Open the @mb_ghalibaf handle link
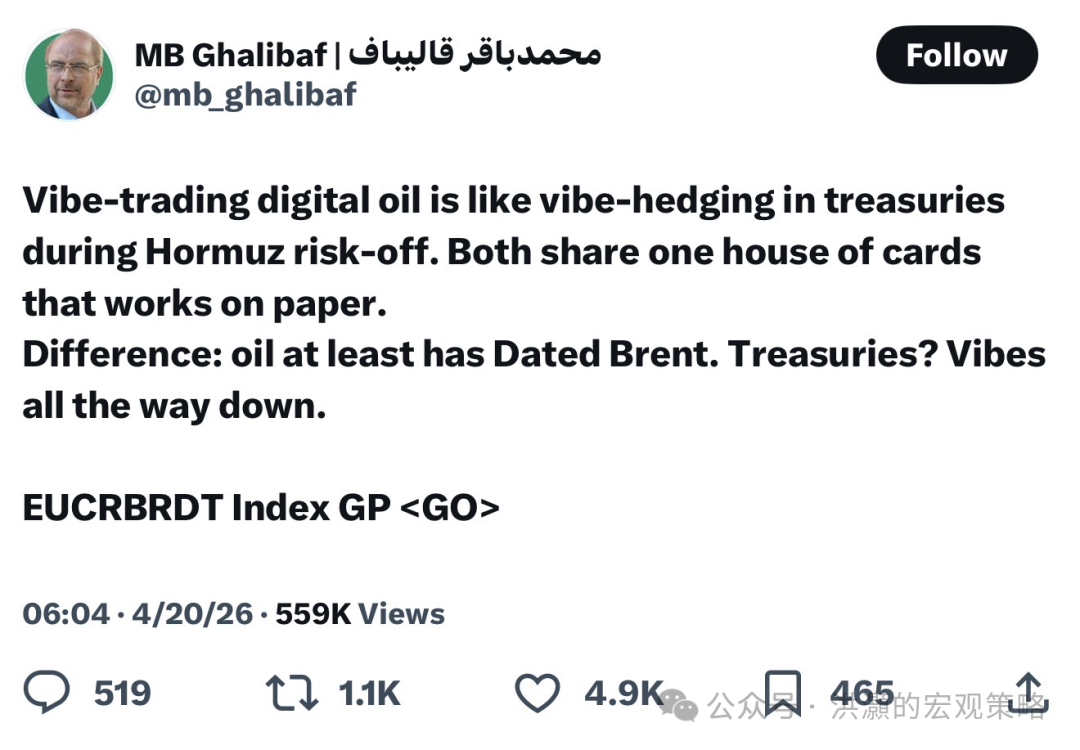1080x750 pixels. [x=246, y=94]
